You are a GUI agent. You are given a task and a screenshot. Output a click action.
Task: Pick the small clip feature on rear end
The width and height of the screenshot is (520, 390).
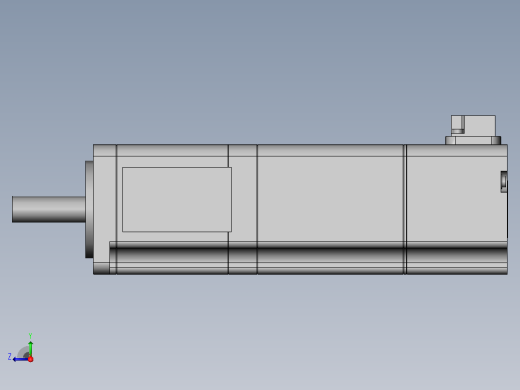[504, 182]
